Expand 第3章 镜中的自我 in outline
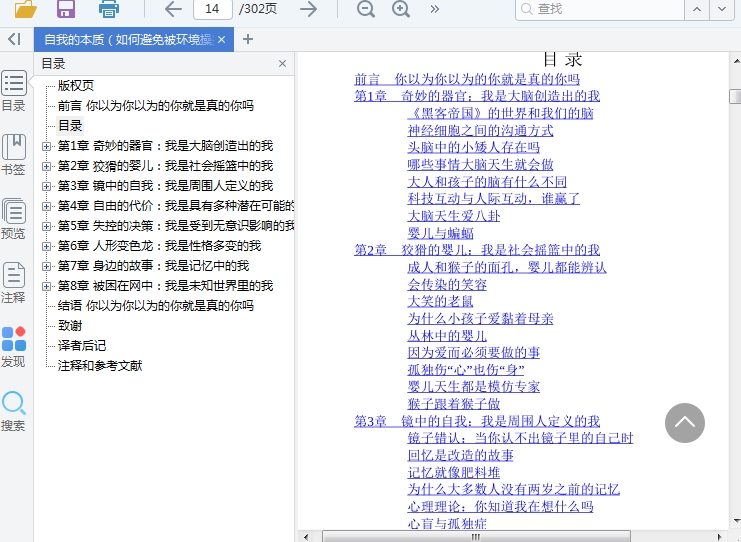This screenshot has width=741, height=542. point(46,186)
